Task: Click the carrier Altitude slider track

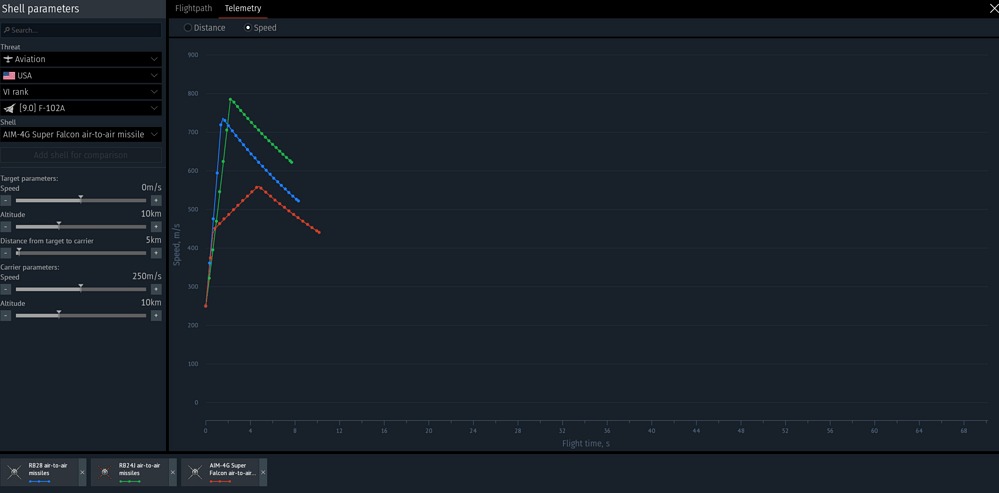Action: pos(81,315)
